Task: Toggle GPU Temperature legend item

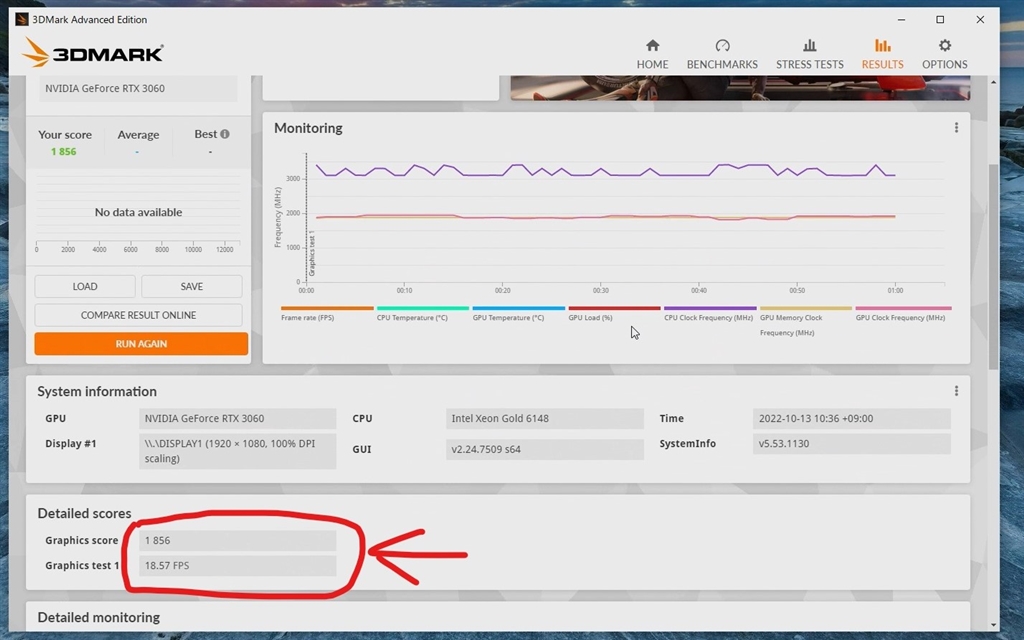Action: click(x=519, y=313)
